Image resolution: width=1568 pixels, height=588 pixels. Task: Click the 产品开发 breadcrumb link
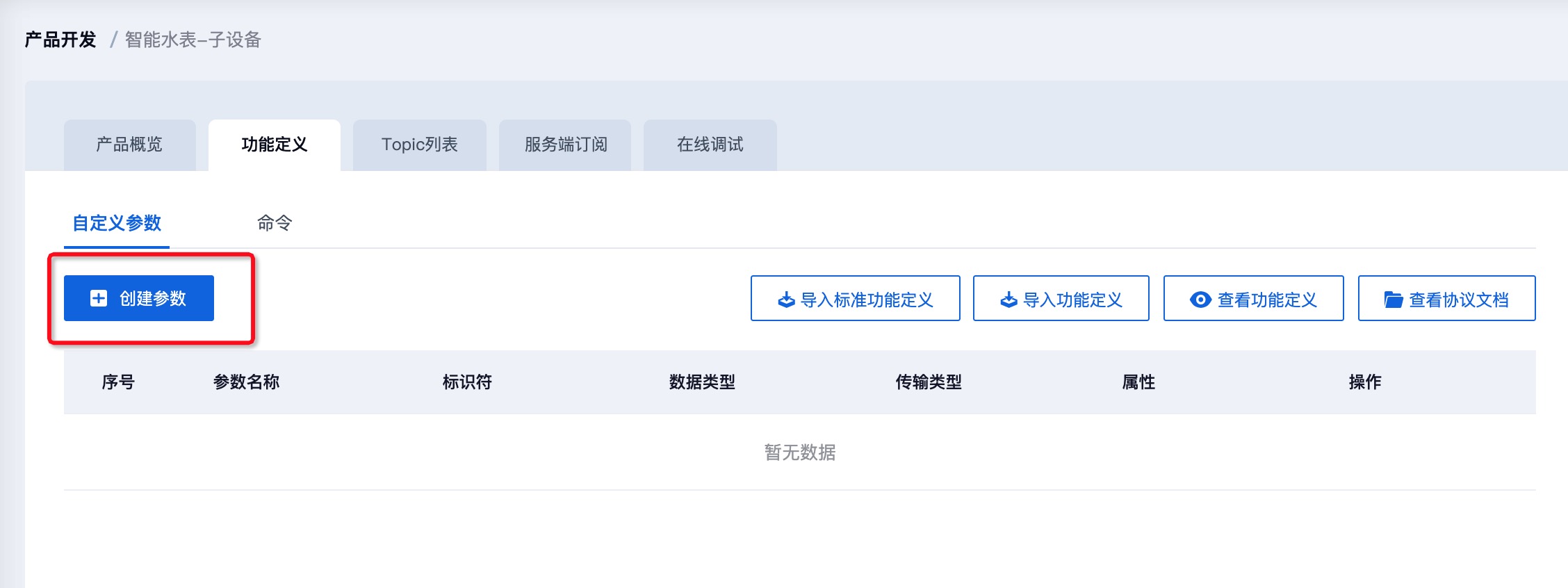point(60,40)
